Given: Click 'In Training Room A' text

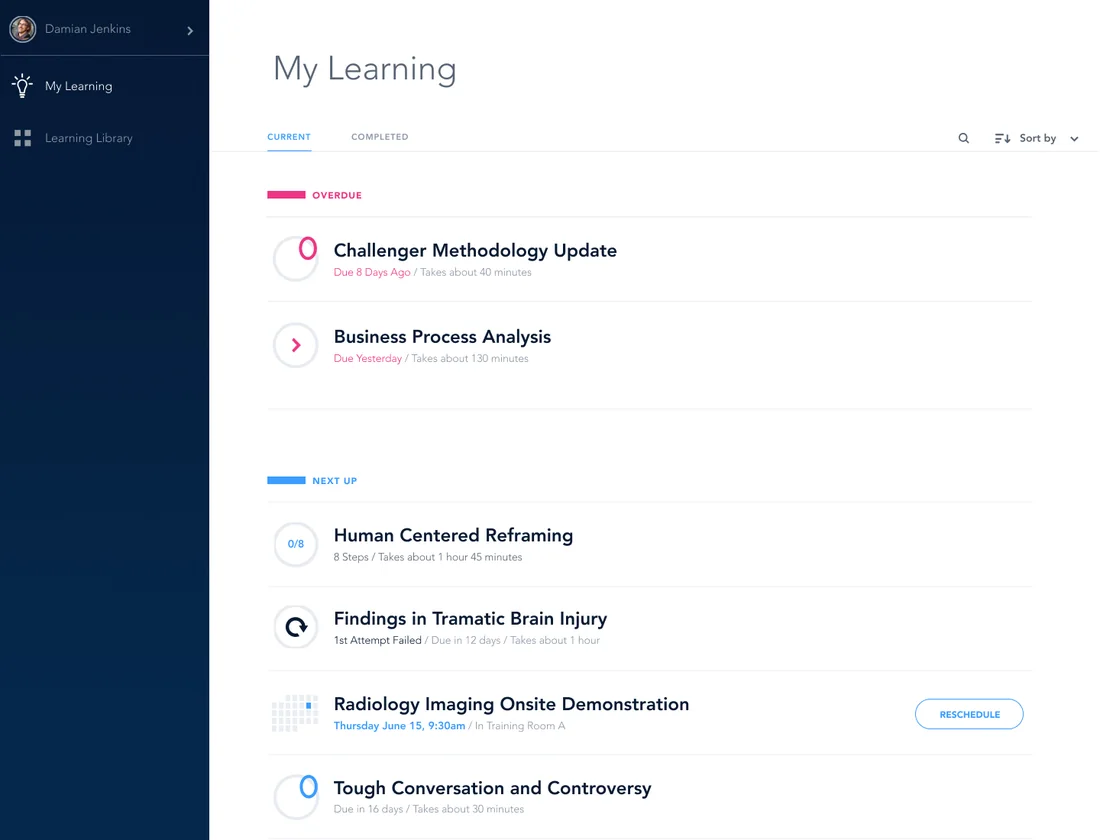Looking at the screenshot, I should tap(520, 726).
